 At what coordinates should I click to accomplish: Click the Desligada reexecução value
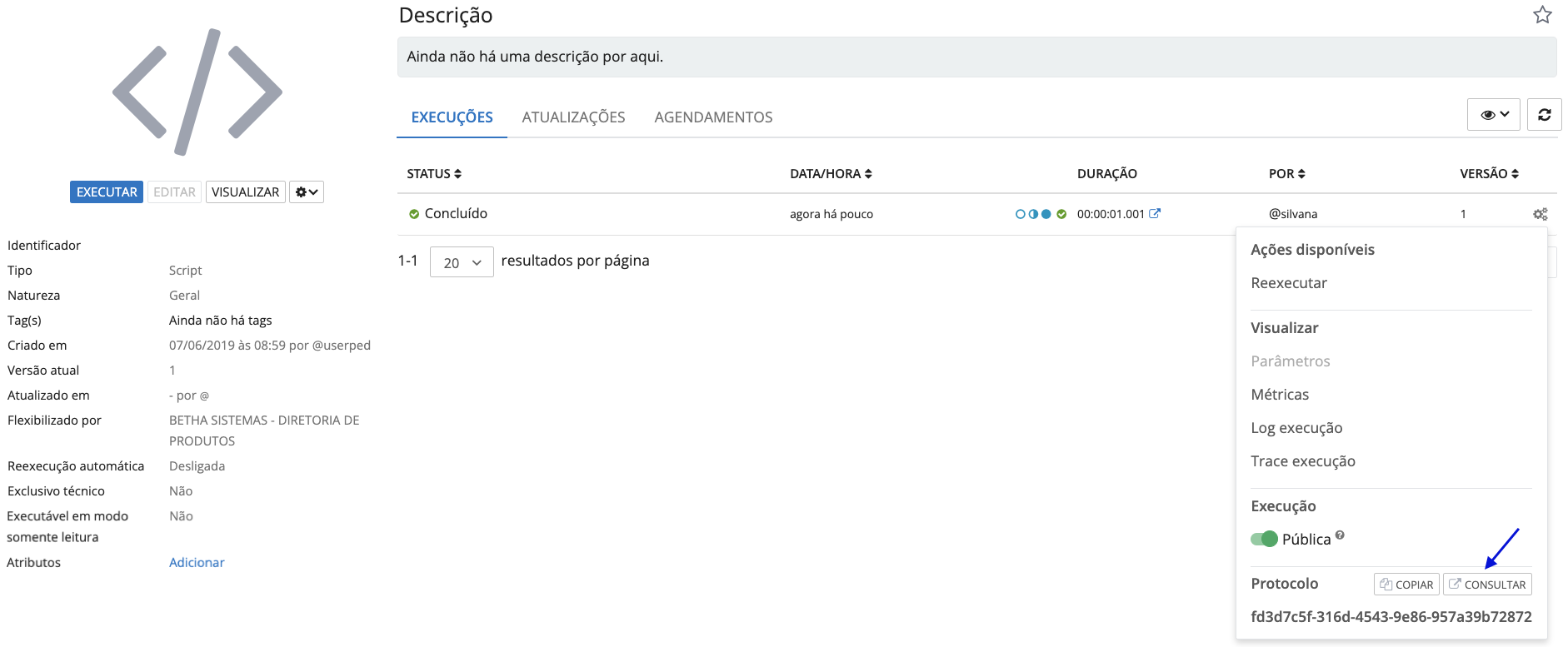(x=197, y=466)
